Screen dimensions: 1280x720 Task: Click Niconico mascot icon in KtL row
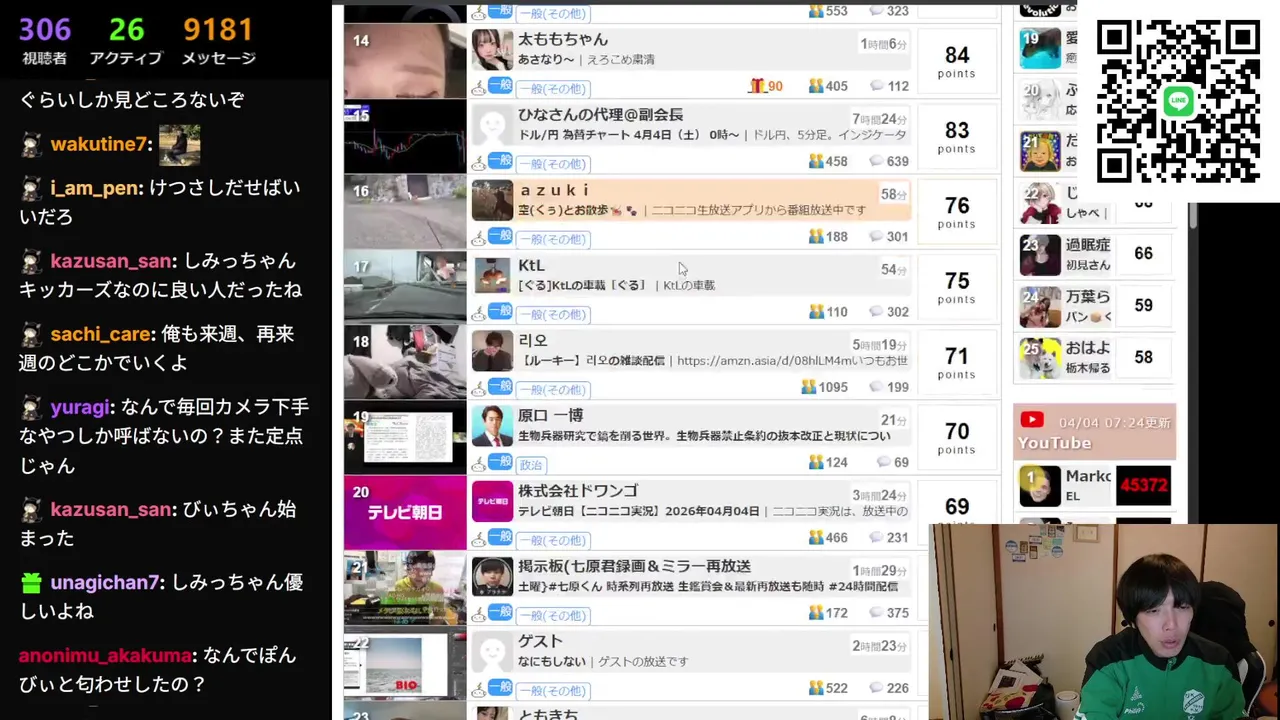(x=478, y=313)
